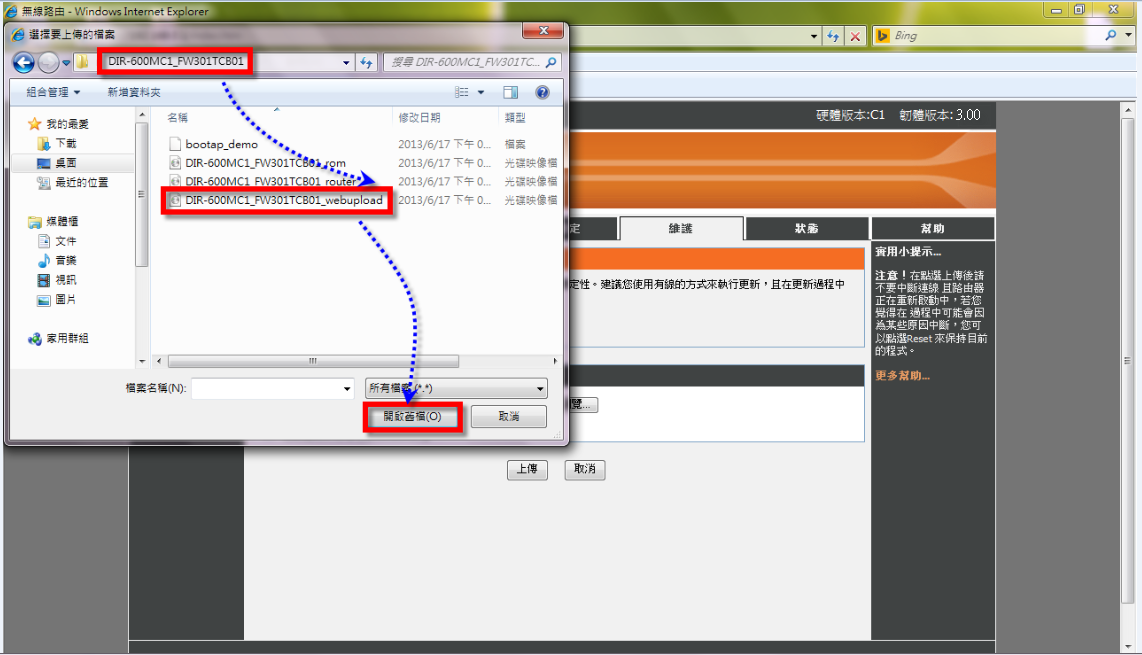Click the 更多幫助 link
The image size is (1142, 655).
pyautogui.click(x=902, y=376)
